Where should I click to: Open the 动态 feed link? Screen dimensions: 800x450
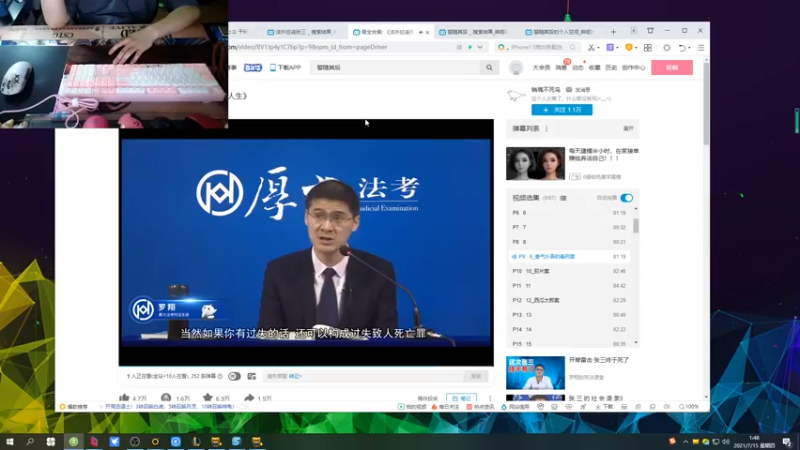pyautogui.click(x=578, y=67)
